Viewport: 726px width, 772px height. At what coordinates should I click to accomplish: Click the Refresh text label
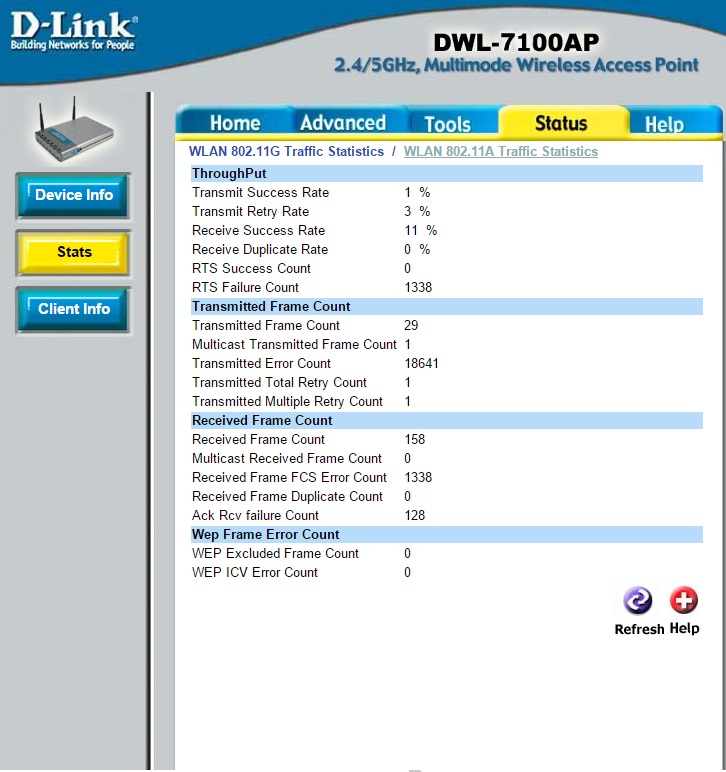(639, 629)
